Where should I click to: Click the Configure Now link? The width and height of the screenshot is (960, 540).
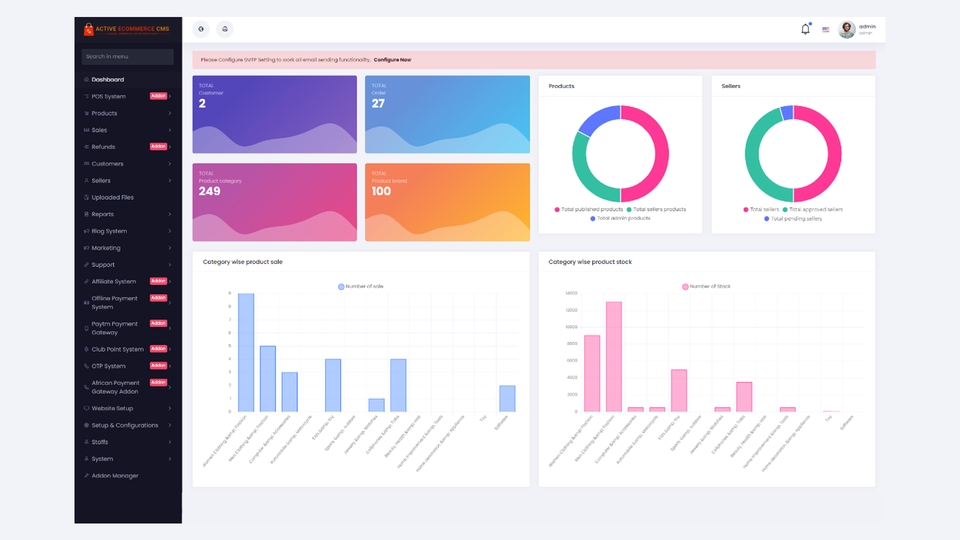pos(392,60)
